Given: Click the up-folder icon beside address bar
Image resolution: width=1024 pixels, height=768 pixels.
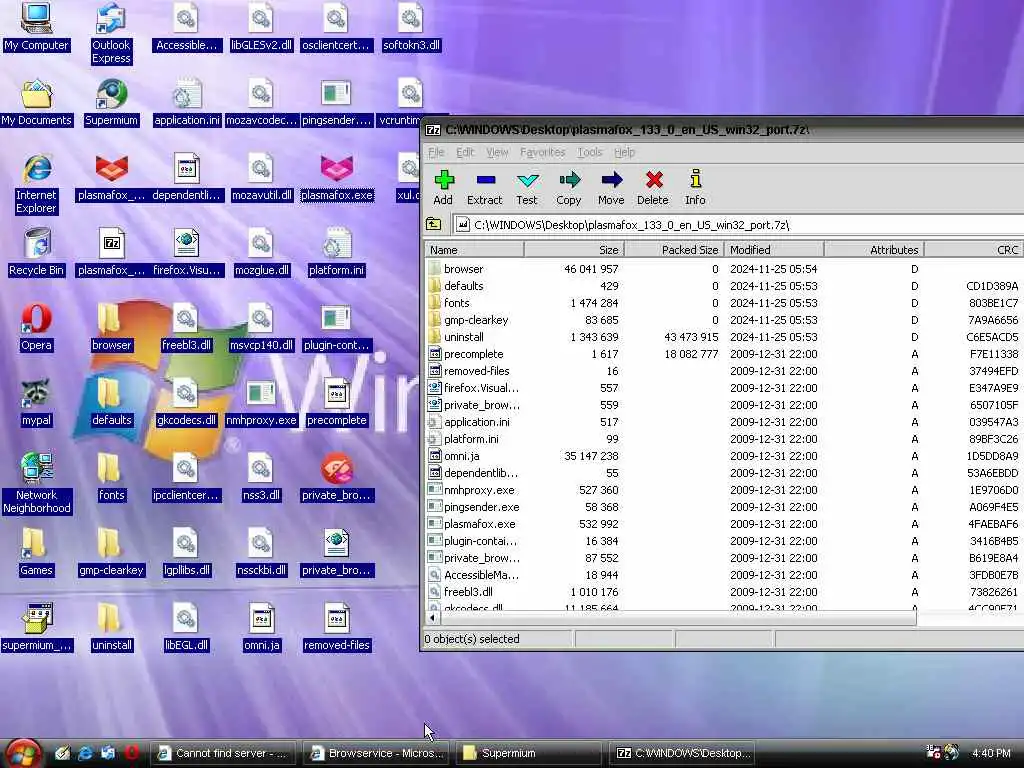Looking at the screenshot, I should pos(434,225).
